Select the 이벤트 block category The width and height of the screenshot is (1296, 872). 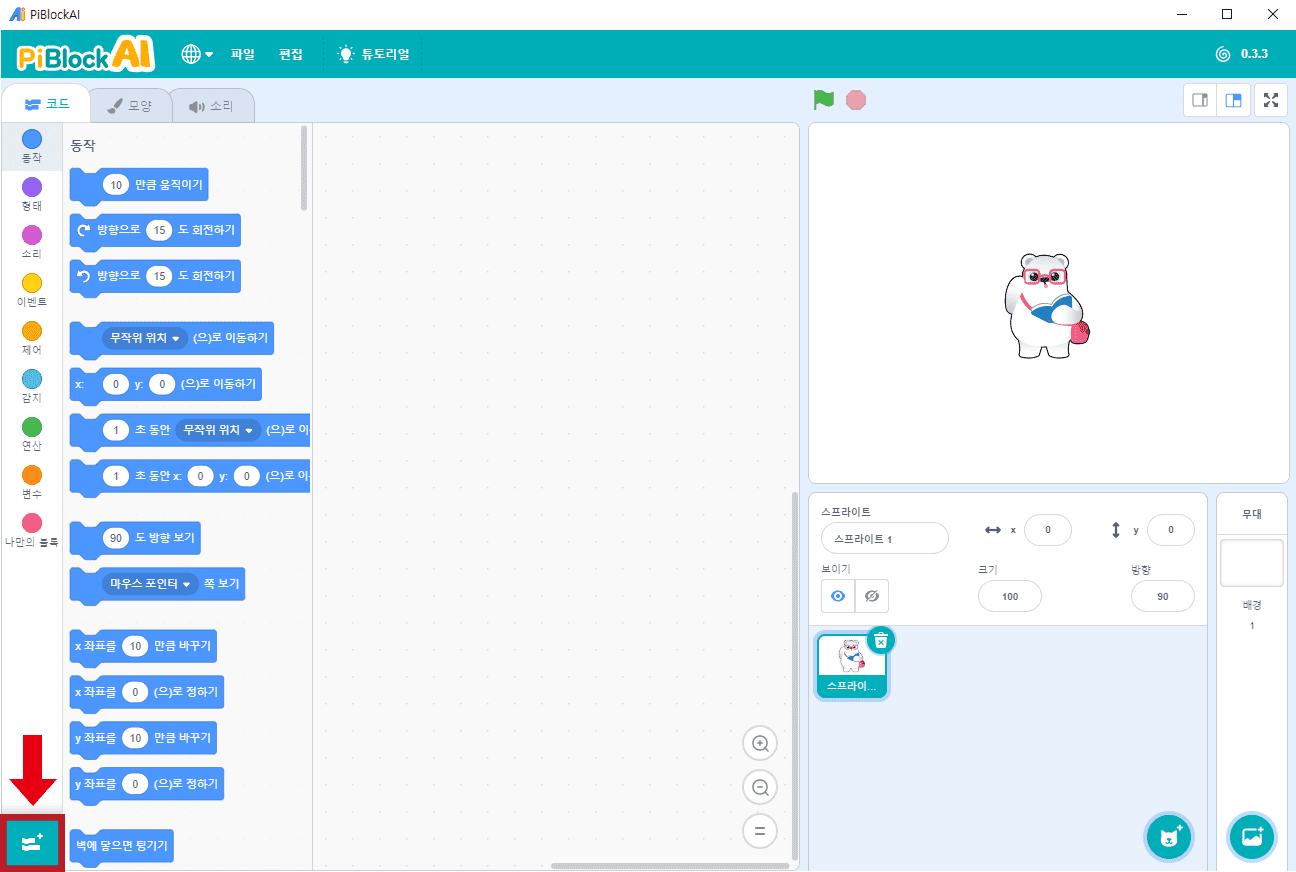click(32, 290)
